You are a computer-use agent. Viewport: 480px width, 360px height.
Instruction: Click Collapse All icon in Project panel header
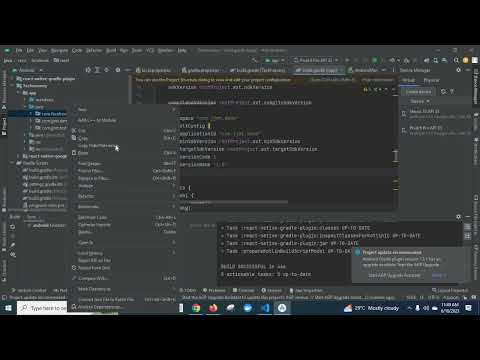(107, 70)
